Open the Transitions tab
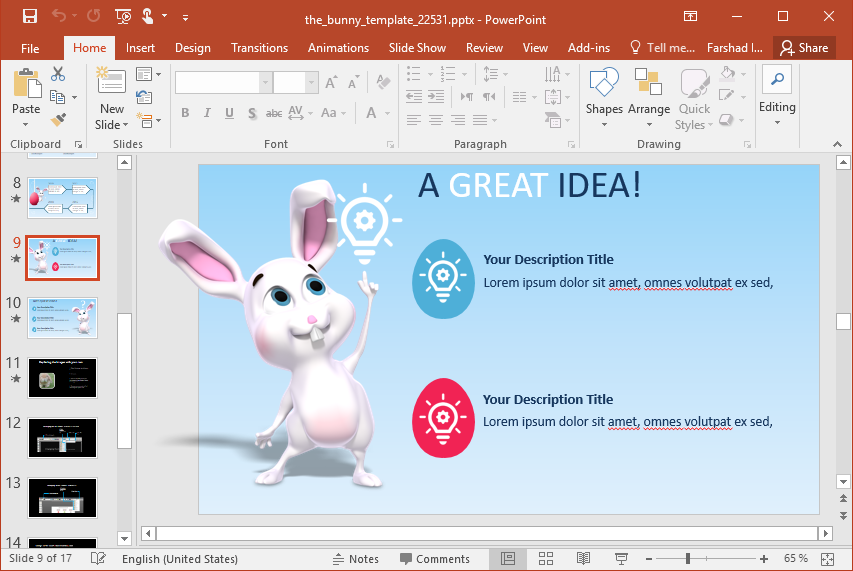Image resolution: width=853 pixels, height=571 pixels. point(259,47)
